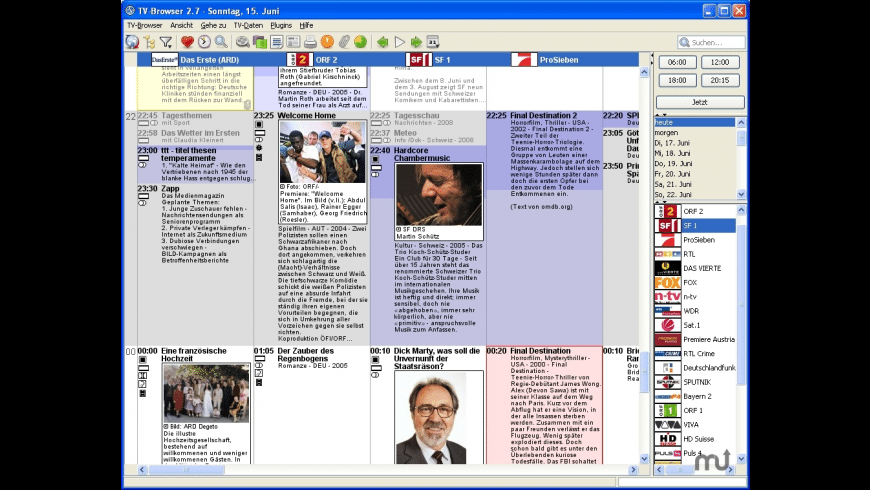Image resolution: width=870 pixels, height=490 pixels.
Task: Click the n-tv logo in channel list
Action: point(667,297)
